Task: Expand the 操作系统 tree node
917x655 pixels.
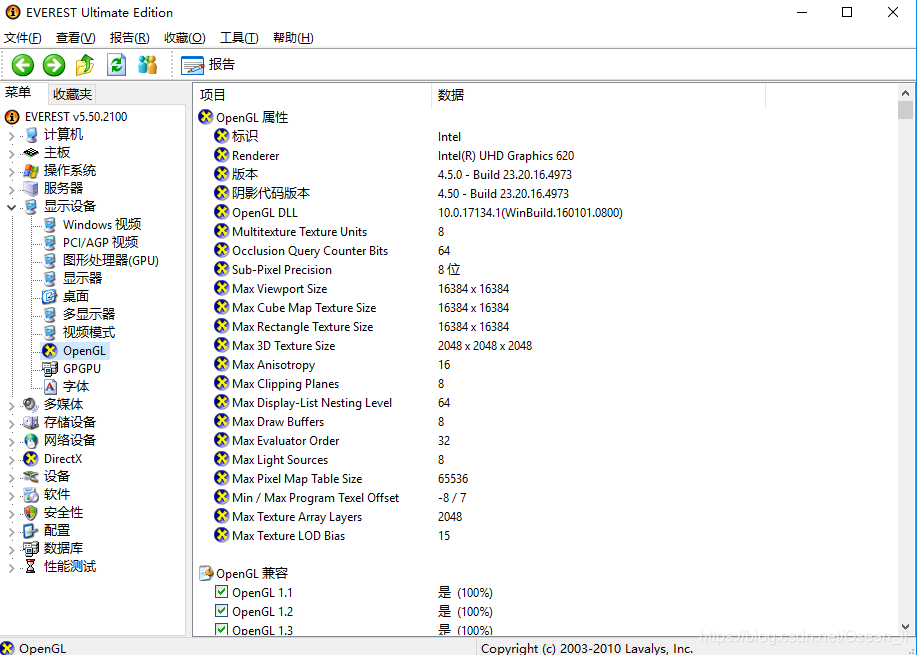Action: click(11, 171)
